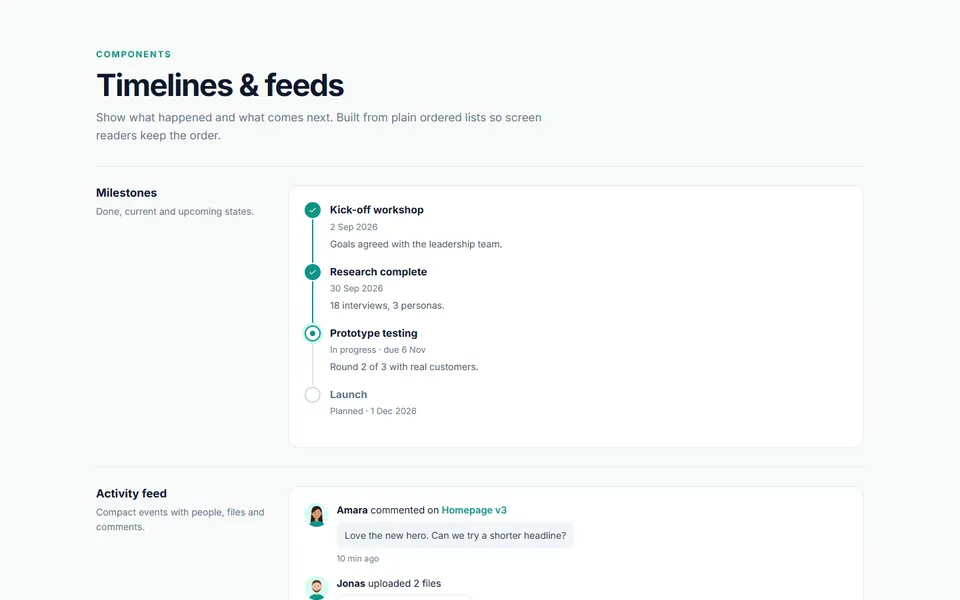Click the Research complete milestone title
This screenshot has width=960, height=600.
coord(378,272)
